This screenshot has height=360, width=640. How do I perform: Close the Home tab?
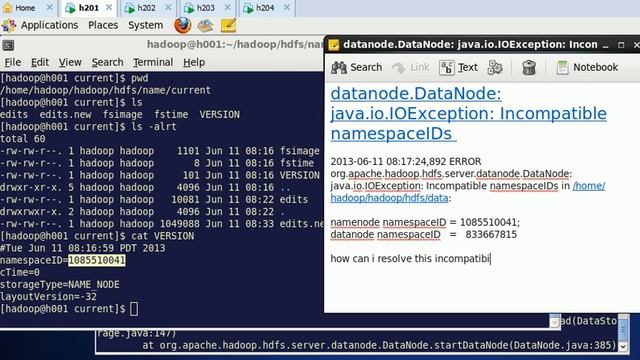[49, 7]
